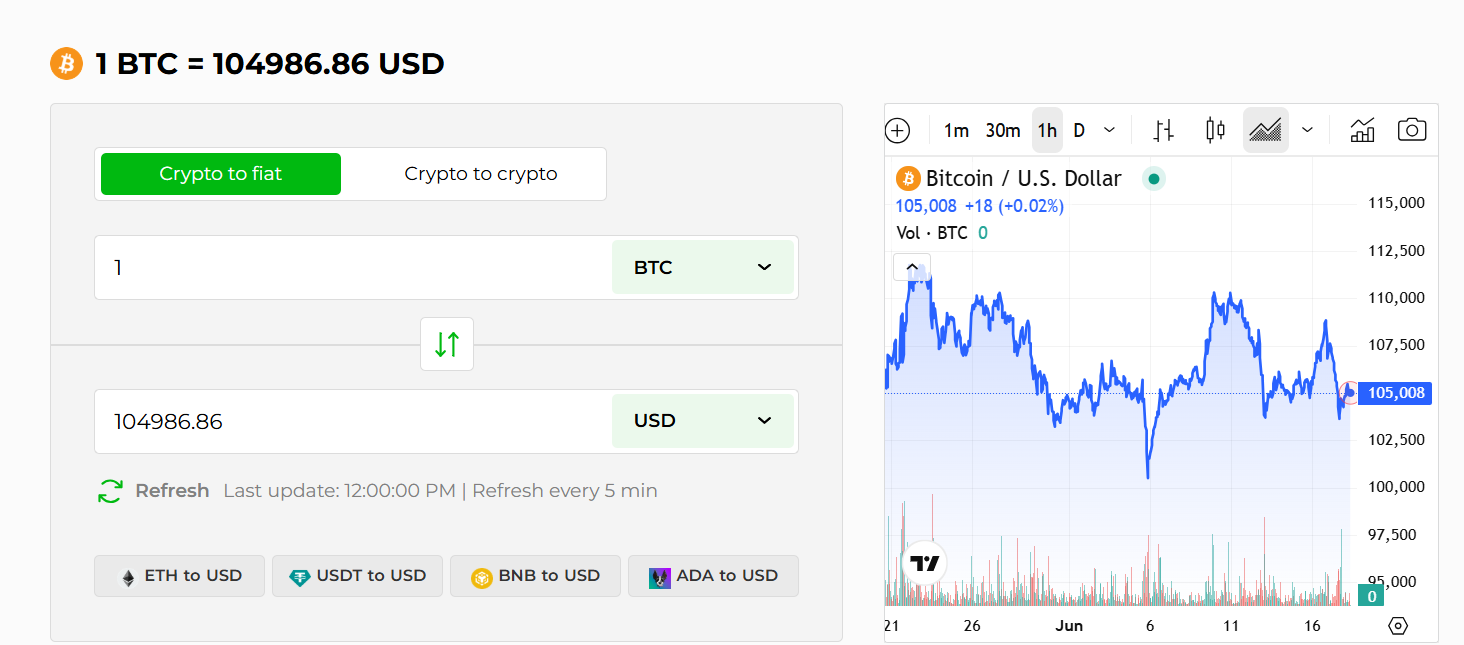Click the ETH to USD shortcut
Viewport: 1464px width, 645px height.
tap(179, 575)
